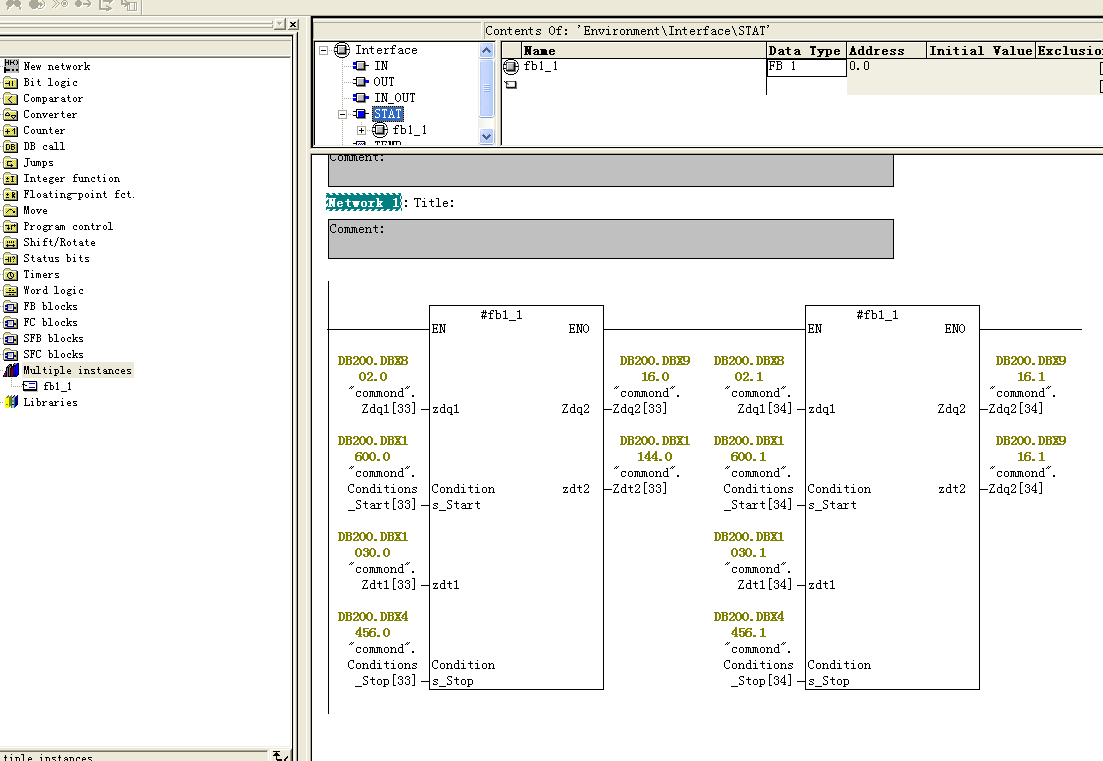This screenshot has width=1103, height=761.
Task: Click Conditions_Start[33] operand
Action: tap(382, 497)
